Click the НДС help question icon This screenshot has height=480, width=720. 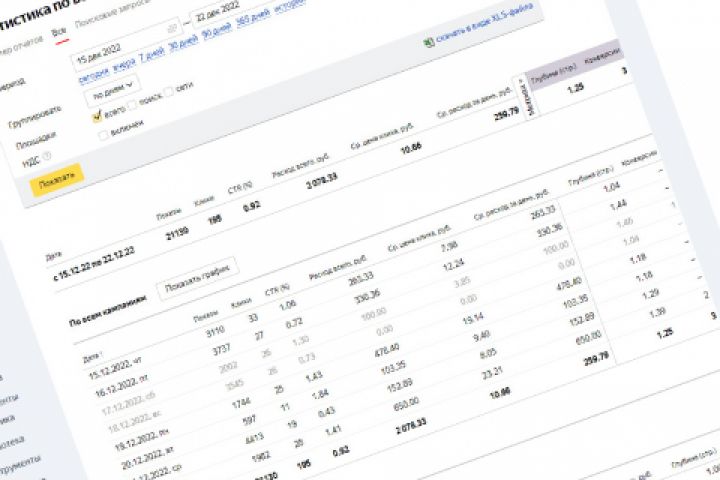click(x=47, y=157)
